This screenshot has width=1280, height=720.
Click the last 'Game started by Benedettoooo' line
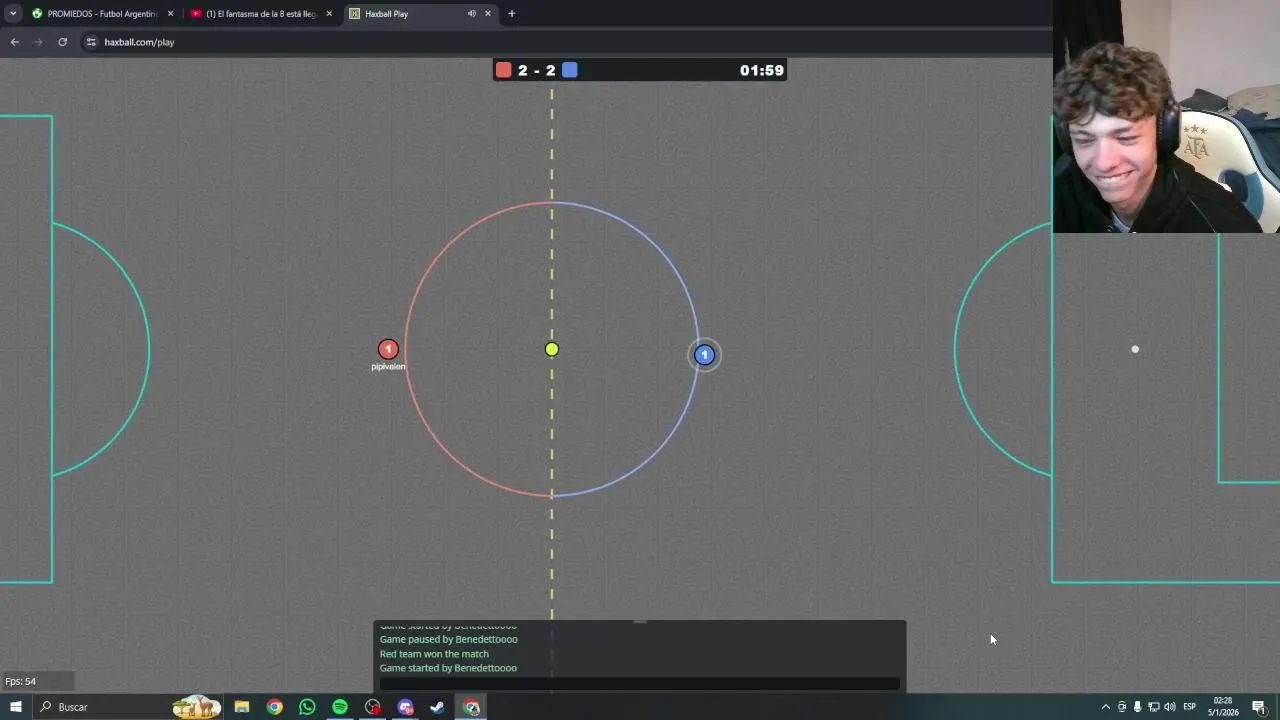[x=448, y=668]
